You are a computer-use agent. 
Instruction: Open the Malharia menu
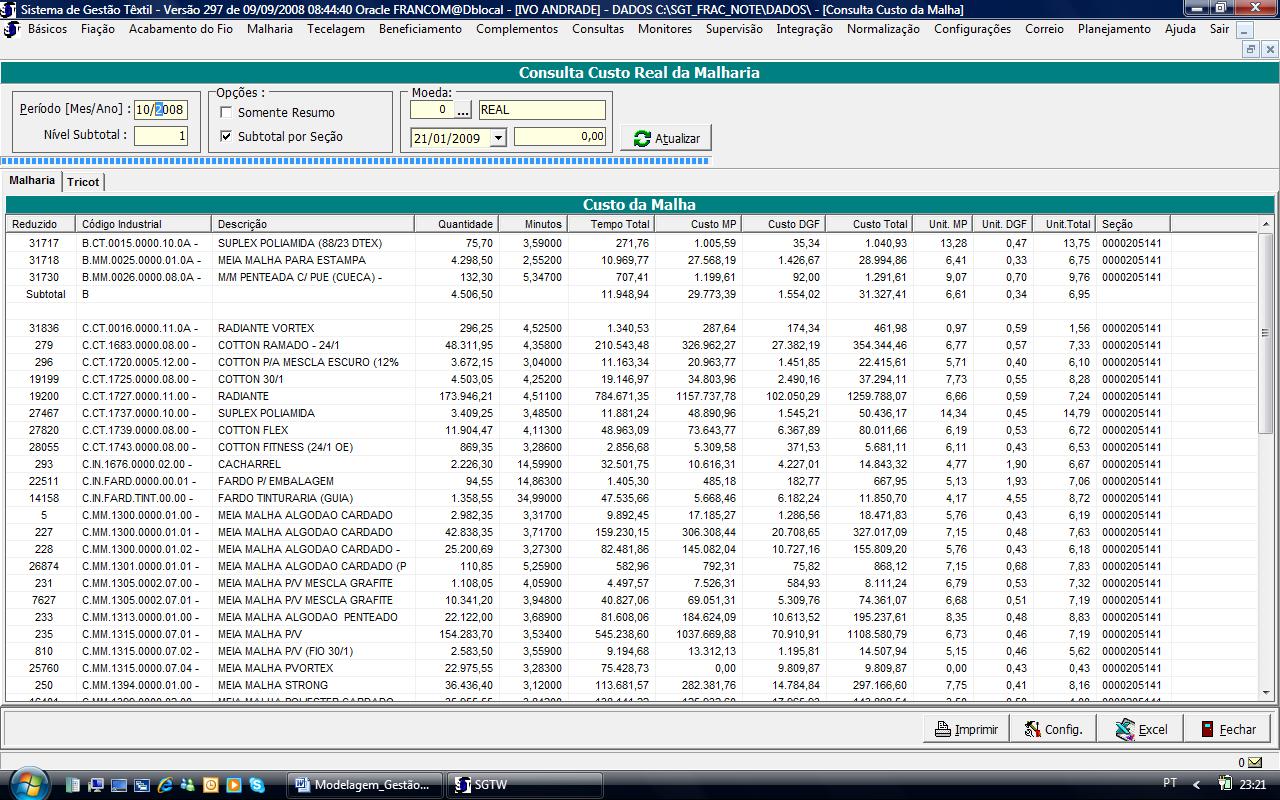point(270,29)
